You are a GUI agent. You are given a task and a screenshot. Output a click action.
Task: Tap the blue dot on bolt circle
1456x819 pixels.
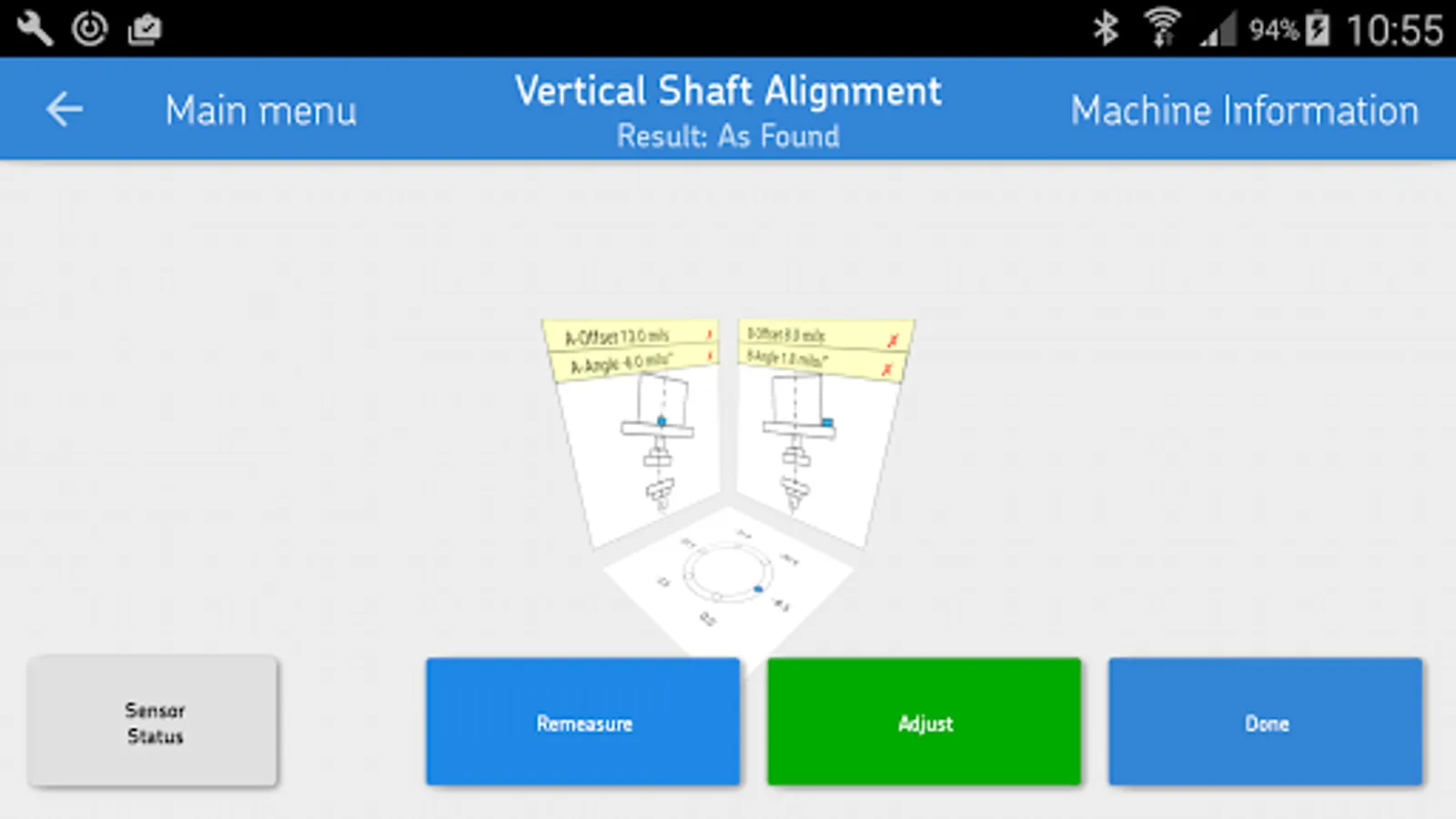point(758,589)
